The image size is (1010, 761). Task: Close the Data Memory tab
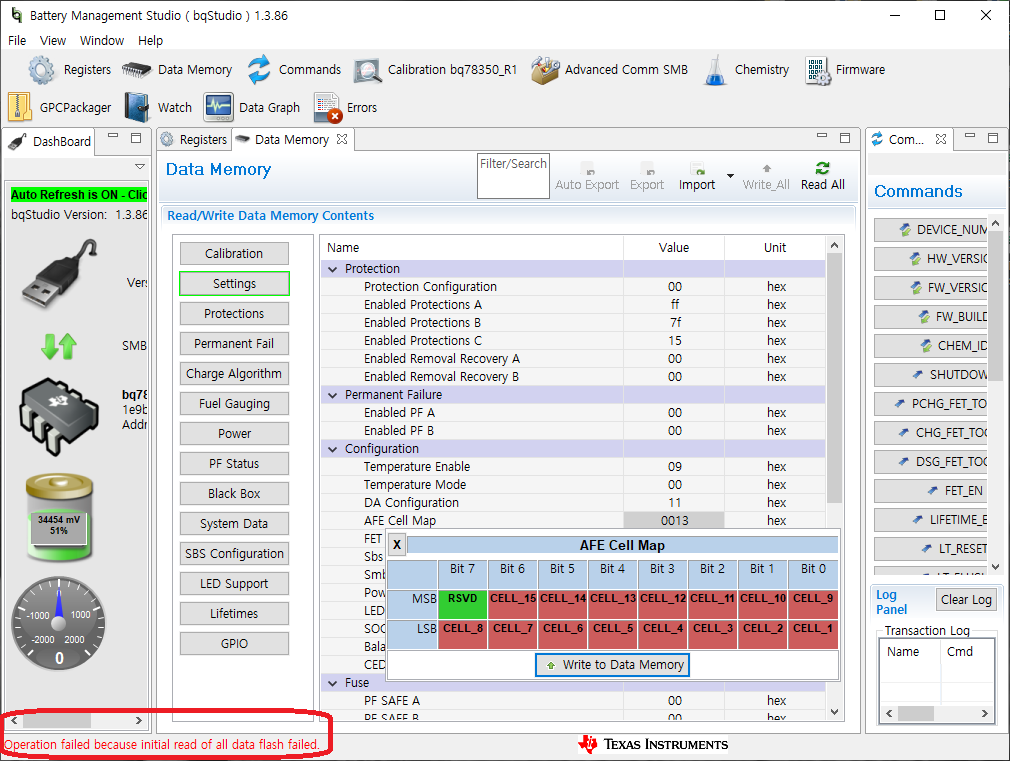pyautogui.click(x=342, y=139)
